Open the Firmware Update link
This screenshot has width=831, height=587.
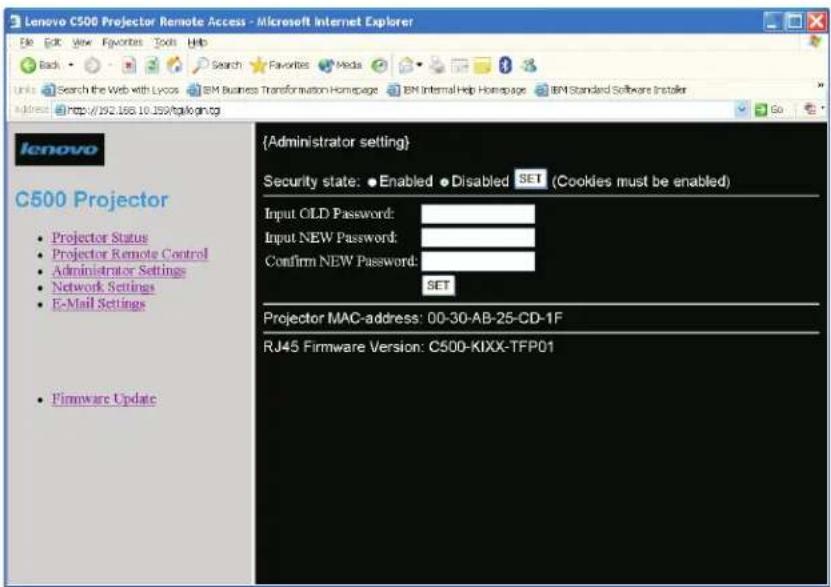point(104,398)
